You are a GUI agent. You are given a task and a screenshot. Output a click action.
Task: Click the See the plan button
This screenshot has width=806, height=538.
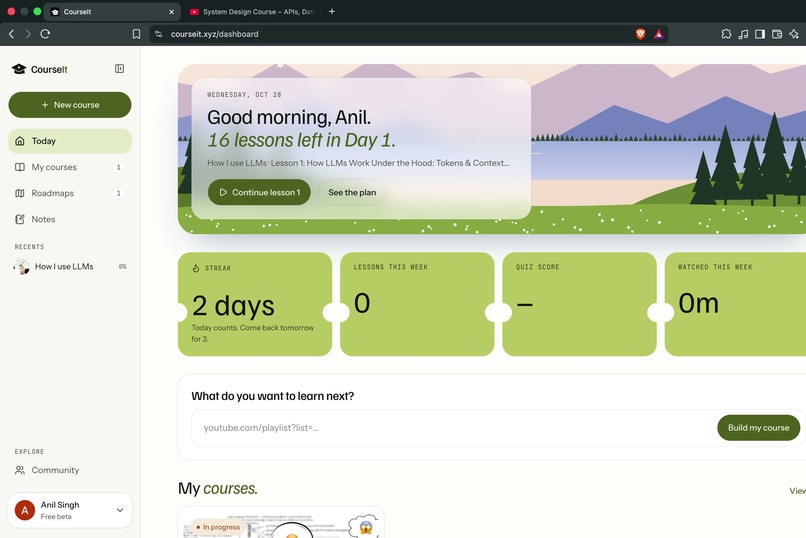[x=352, y=192]
